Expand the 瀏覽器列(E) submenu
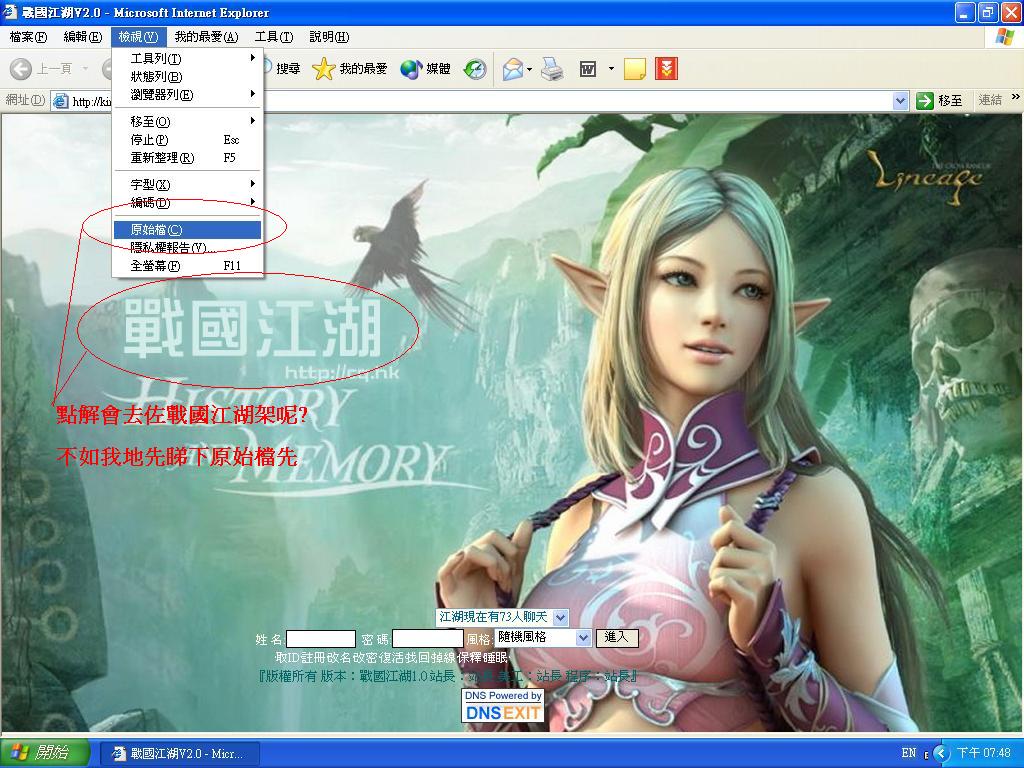The width and height of the screenshot is (1024, 768). click(x=187, y=95)
